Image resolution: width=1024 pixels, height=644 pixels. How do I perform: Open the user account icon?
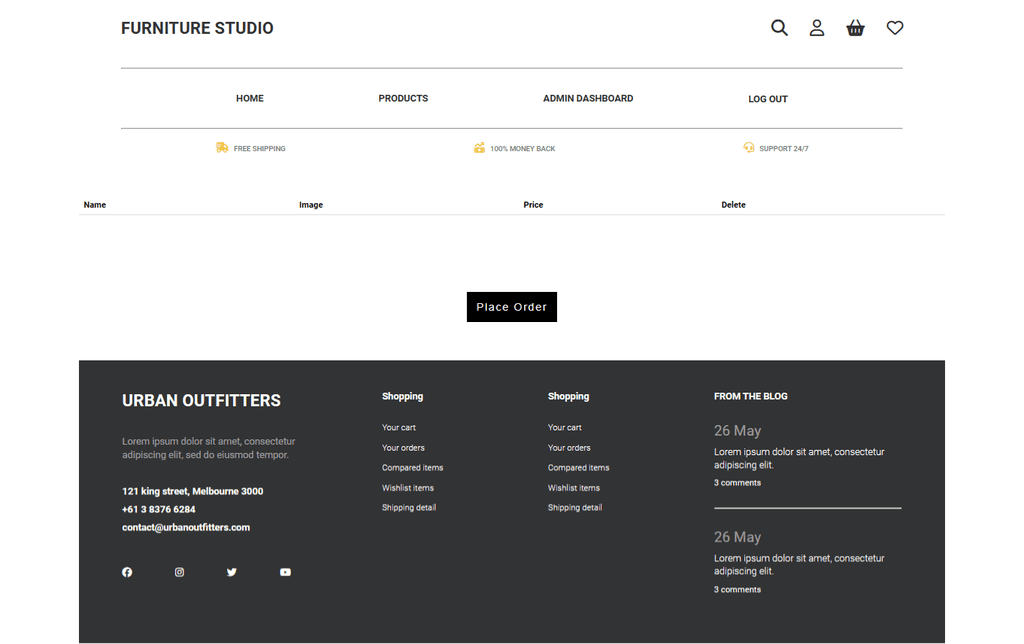pos(817,28)
